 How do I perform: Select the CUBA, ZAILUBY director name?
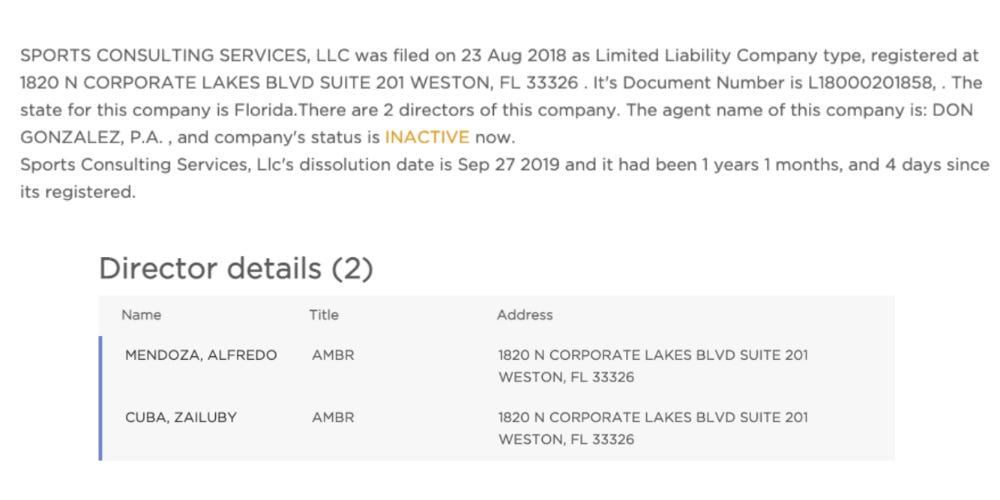[x=180, y=418]
